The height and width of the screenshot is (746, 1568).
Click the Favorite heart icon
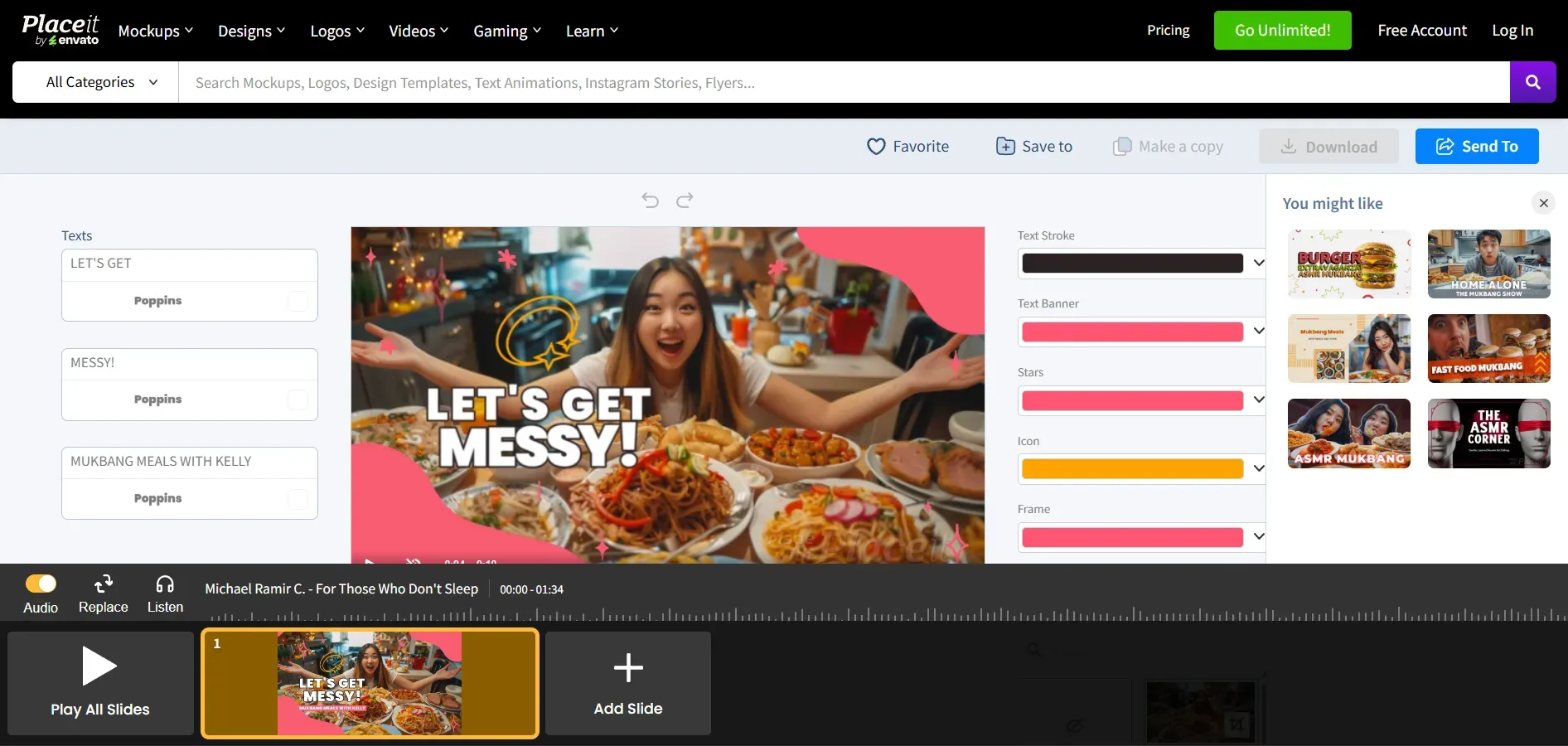[877, 146]
